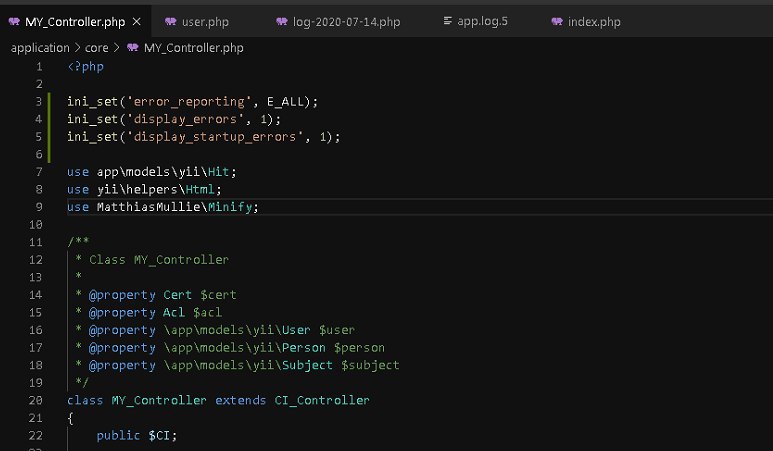Click 'extends' keyword on line 20
This screenshot has width=773, height=451.
[x=241, y=400]
